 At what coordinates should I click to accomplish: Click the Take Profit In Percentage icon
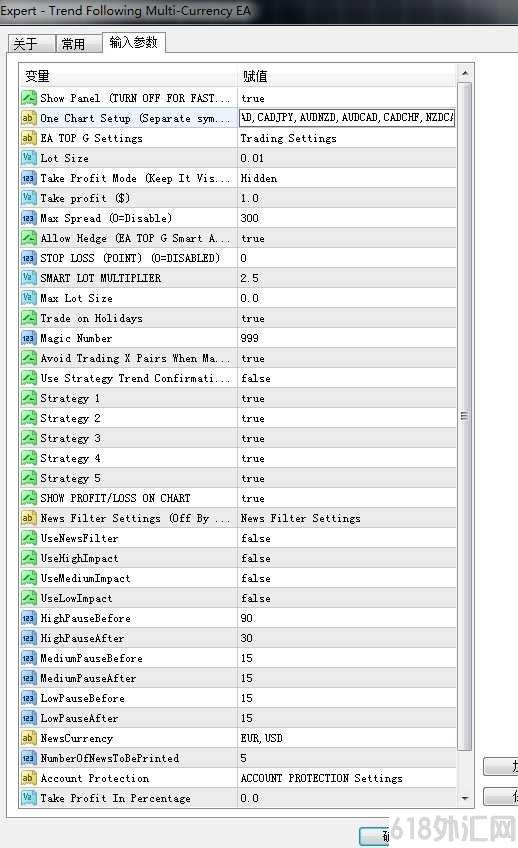coord(28,798)
